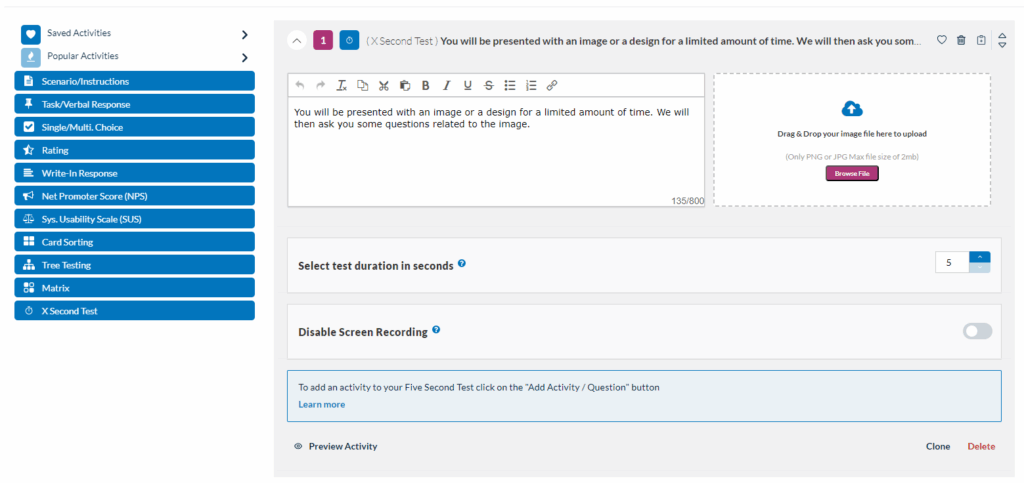
Task: Expand the Popular Activities section
Action: tap(244, 57)
